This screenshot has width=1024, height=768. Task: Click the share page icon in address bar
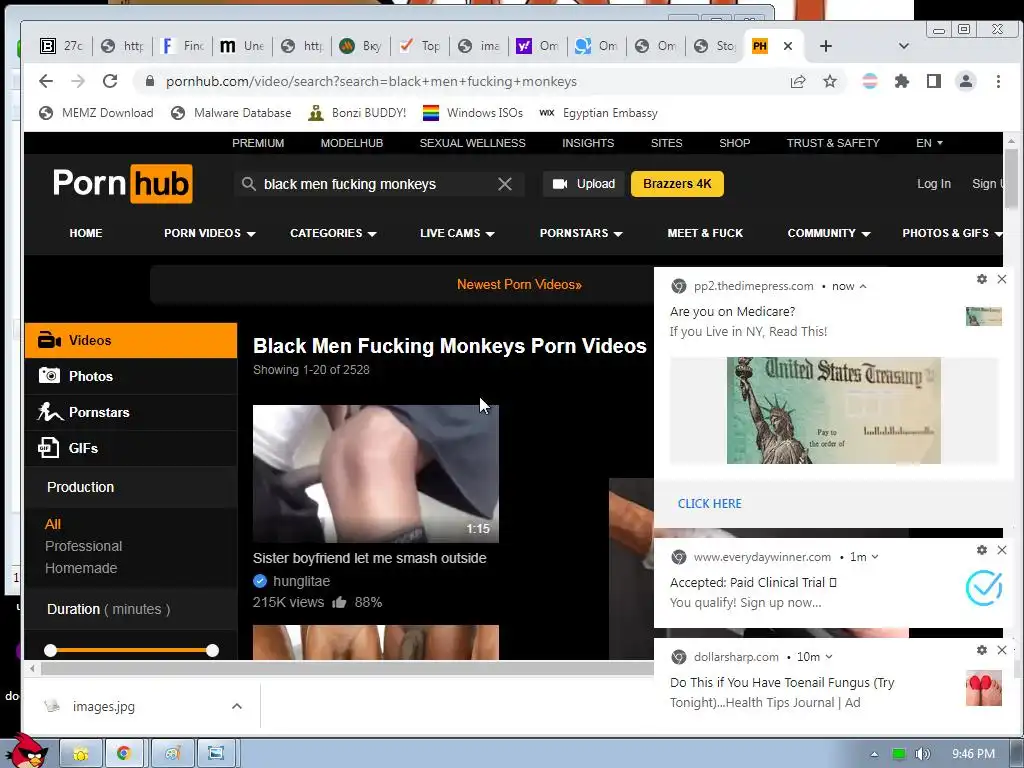pyautogui.click(x=798, y=82)
